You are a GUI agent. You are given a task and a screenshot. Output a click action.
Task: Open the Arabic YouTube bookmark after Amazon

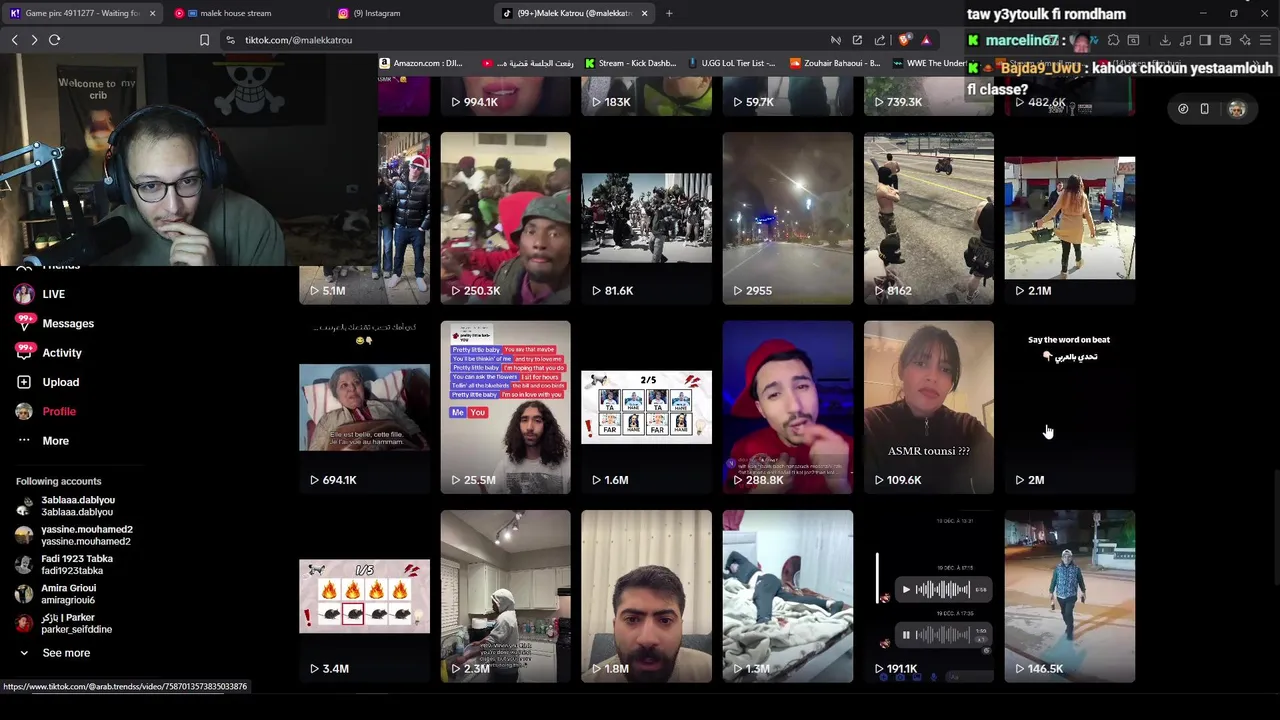click(528, 63)
